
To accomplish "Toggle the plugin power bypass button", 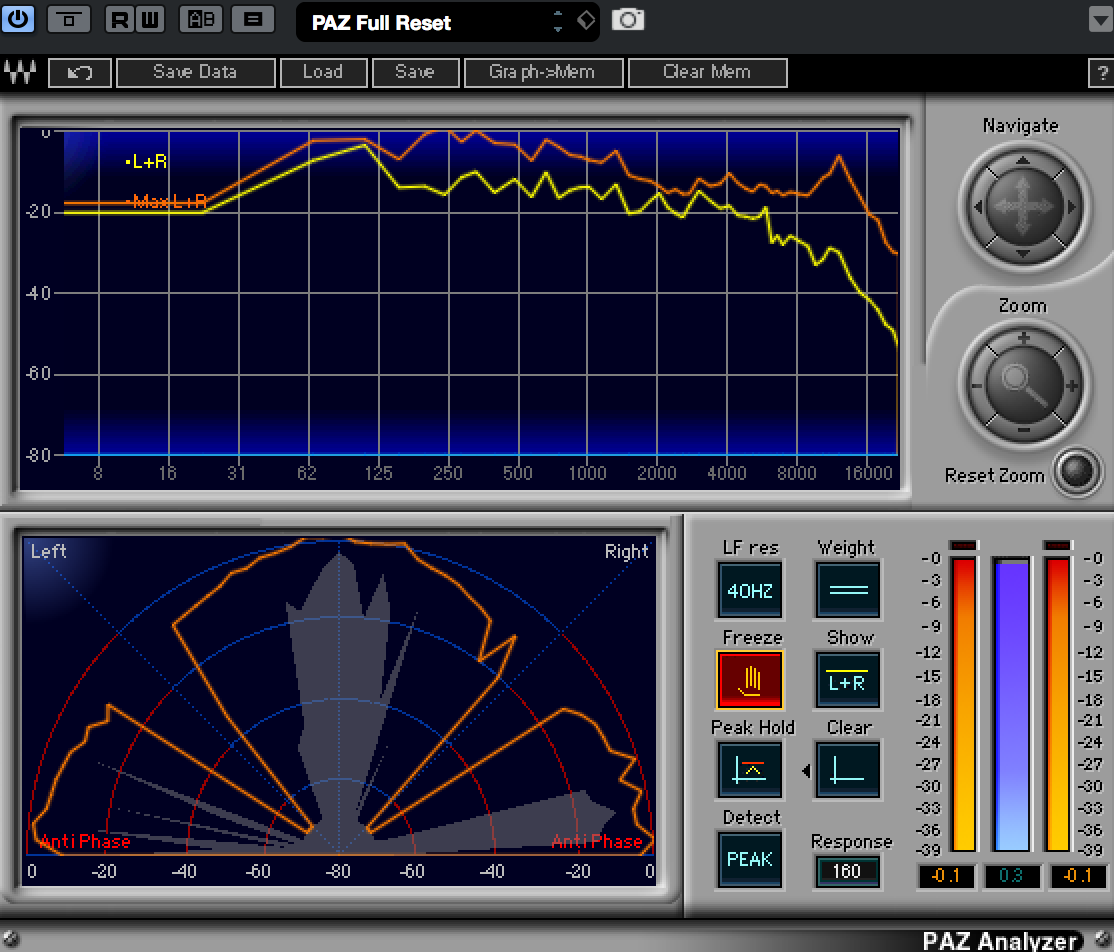I will coord(18,19).
